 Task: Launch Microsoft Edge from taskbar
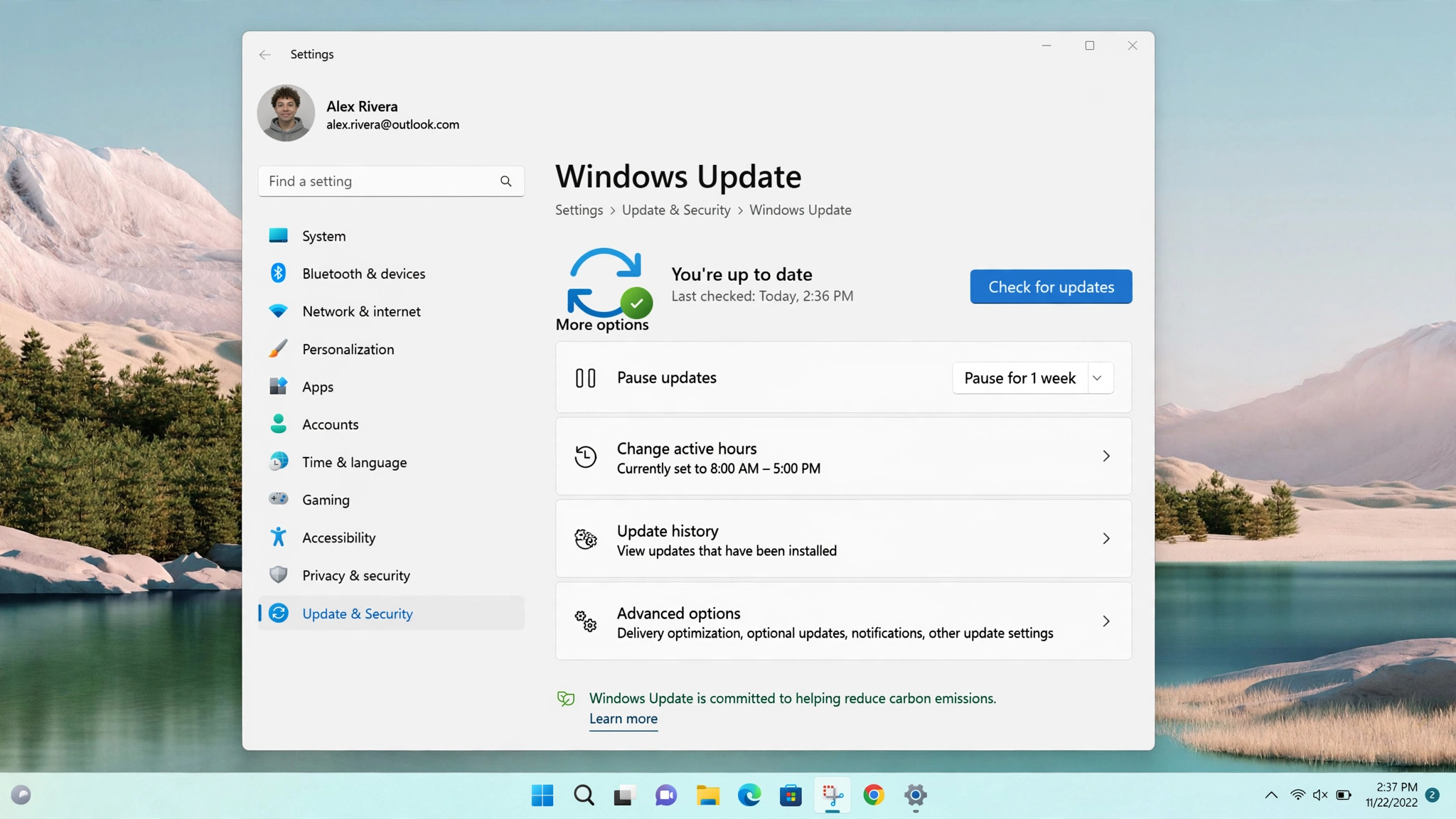click(749, 795)
